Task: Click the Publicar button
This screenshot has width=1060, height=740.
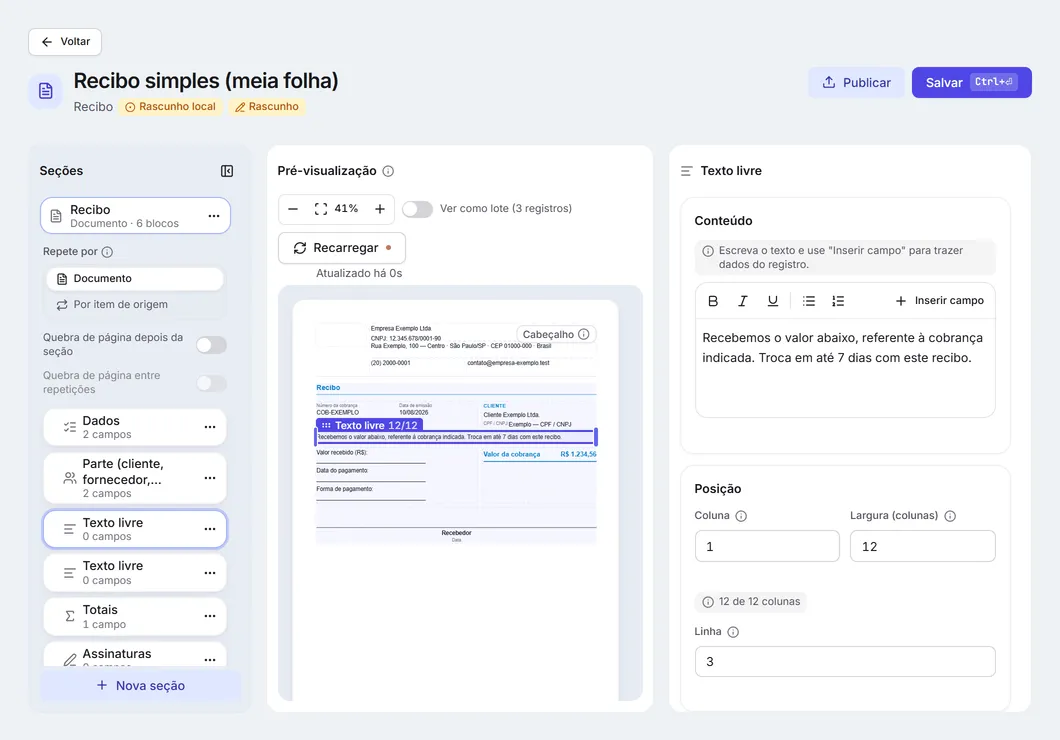Action: [857, 82]
